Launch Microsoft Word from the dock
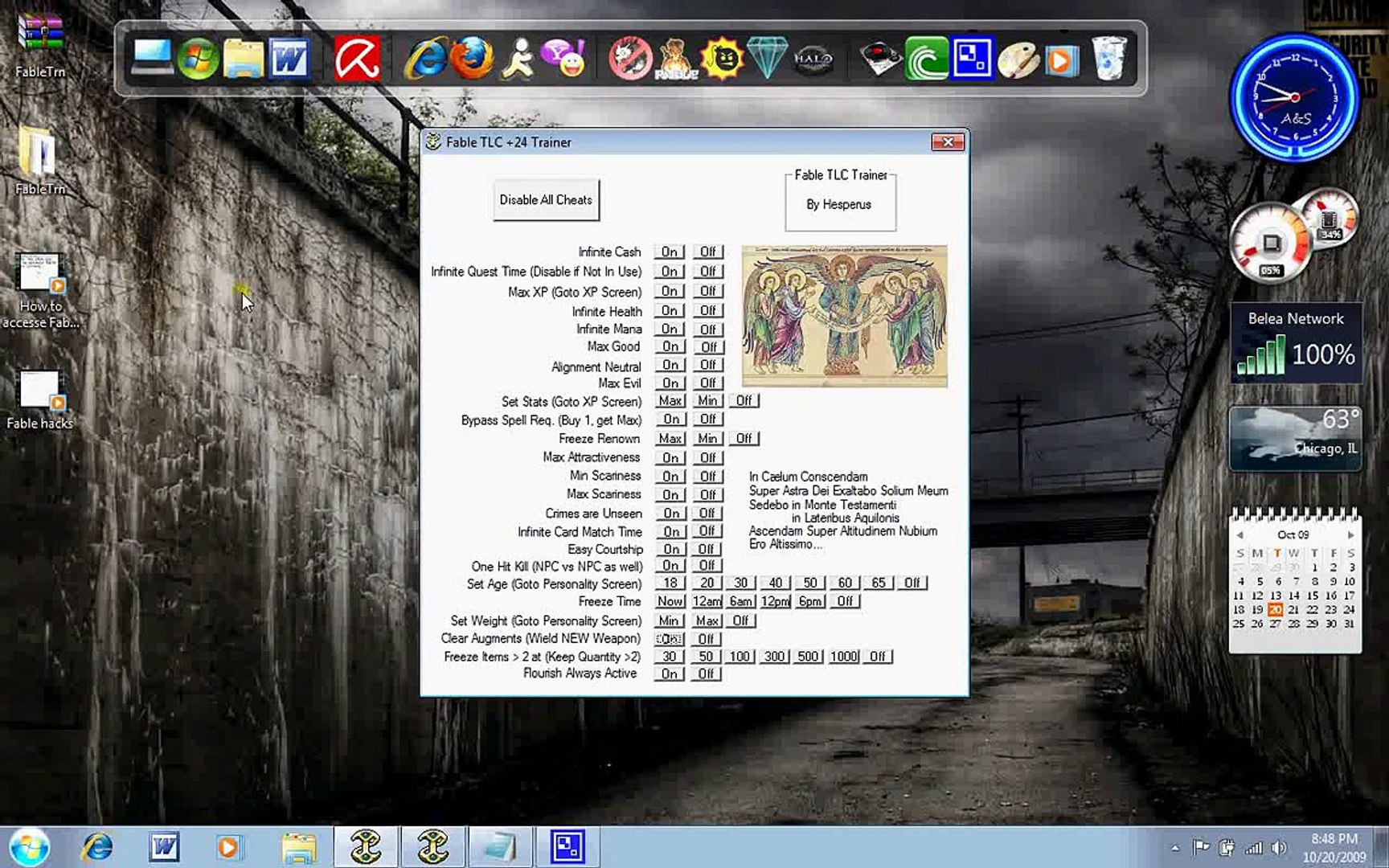 [x=289, y=59]
